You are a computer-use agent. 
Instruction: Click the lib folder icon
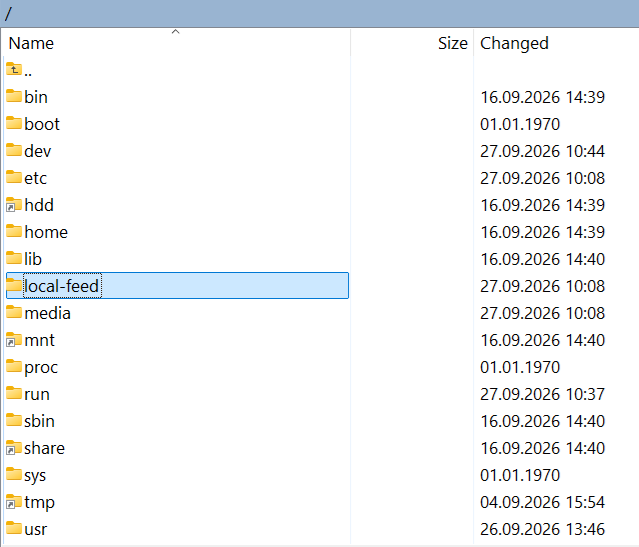(14, 258)
